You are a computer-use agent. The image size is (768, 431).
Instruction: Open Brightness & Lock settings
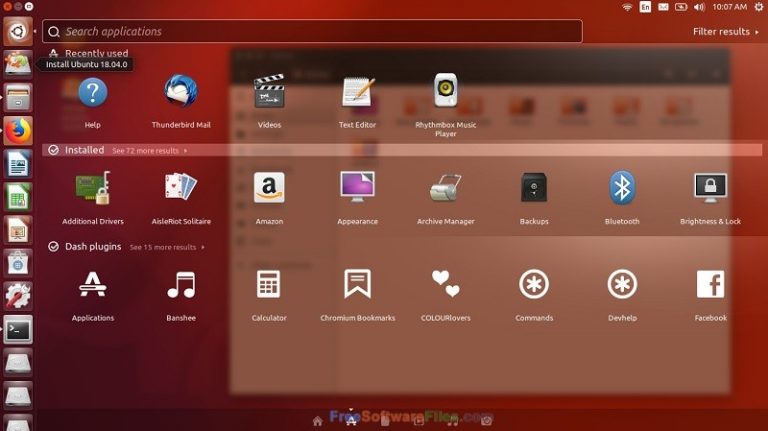(710, 198)
